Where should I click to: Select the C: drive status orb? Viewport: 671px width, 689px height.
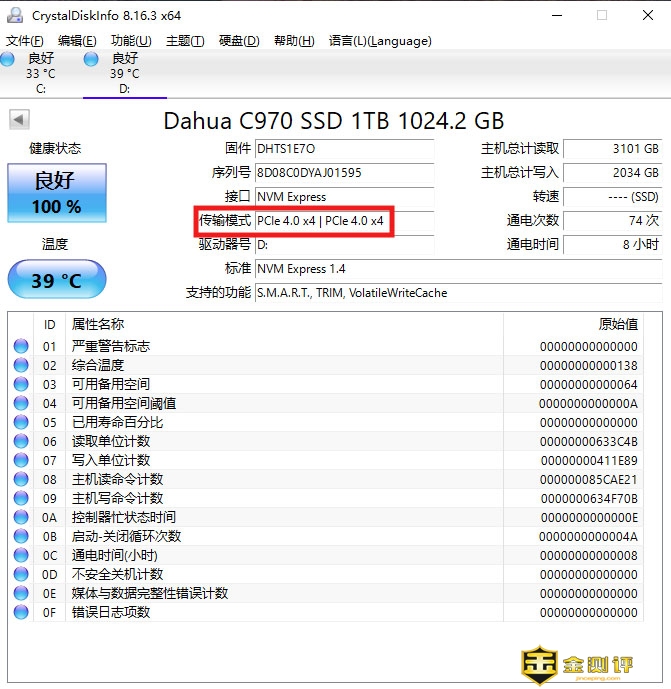click(9, 60)
